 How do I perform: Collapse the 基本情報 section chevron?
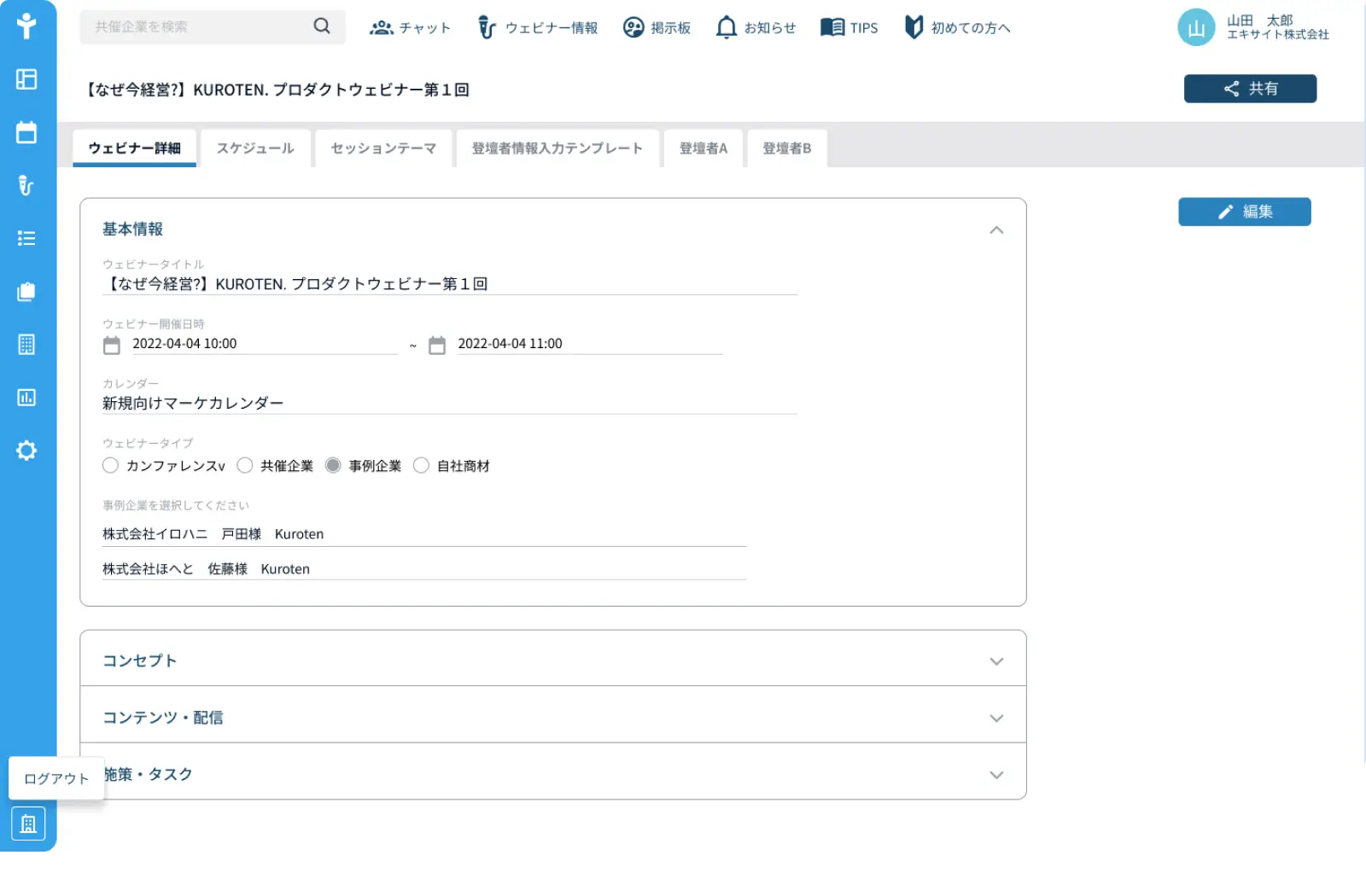[x=996, y=230]
